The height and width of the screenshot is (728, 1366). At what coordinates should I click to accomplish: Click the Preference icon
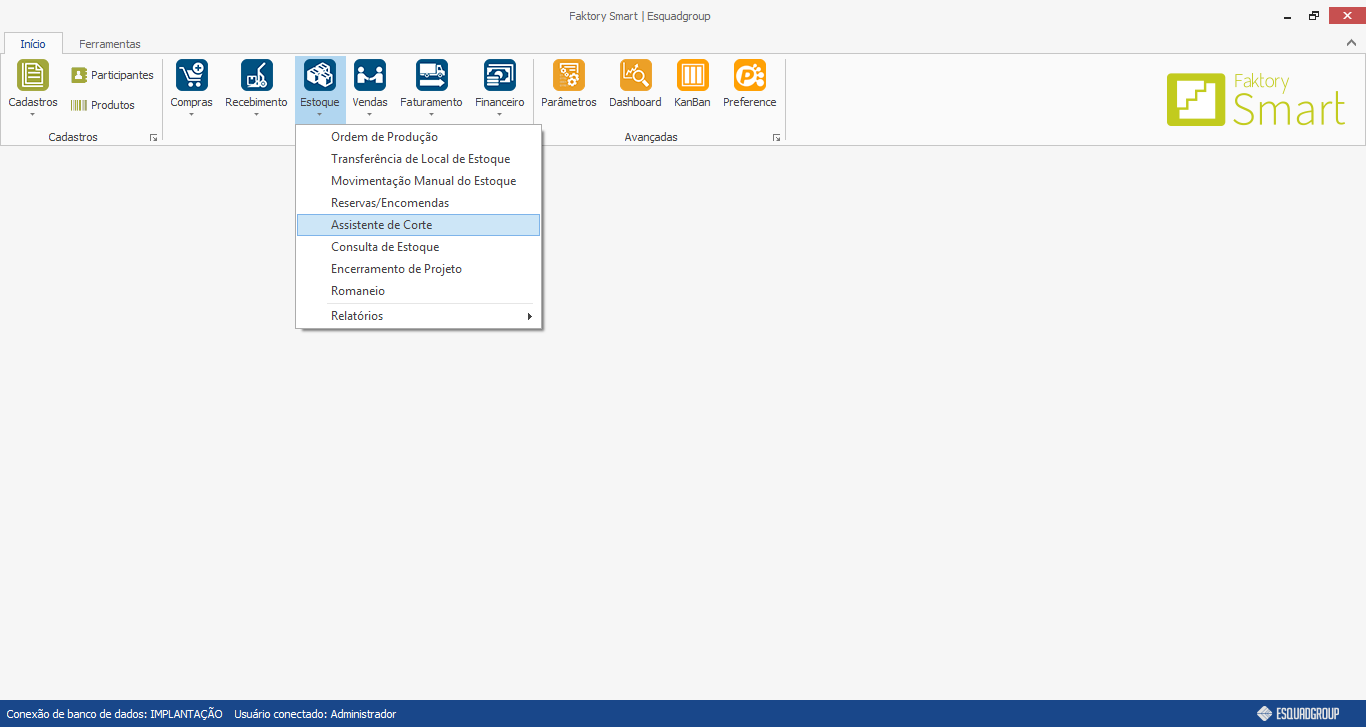pos(749,76)
